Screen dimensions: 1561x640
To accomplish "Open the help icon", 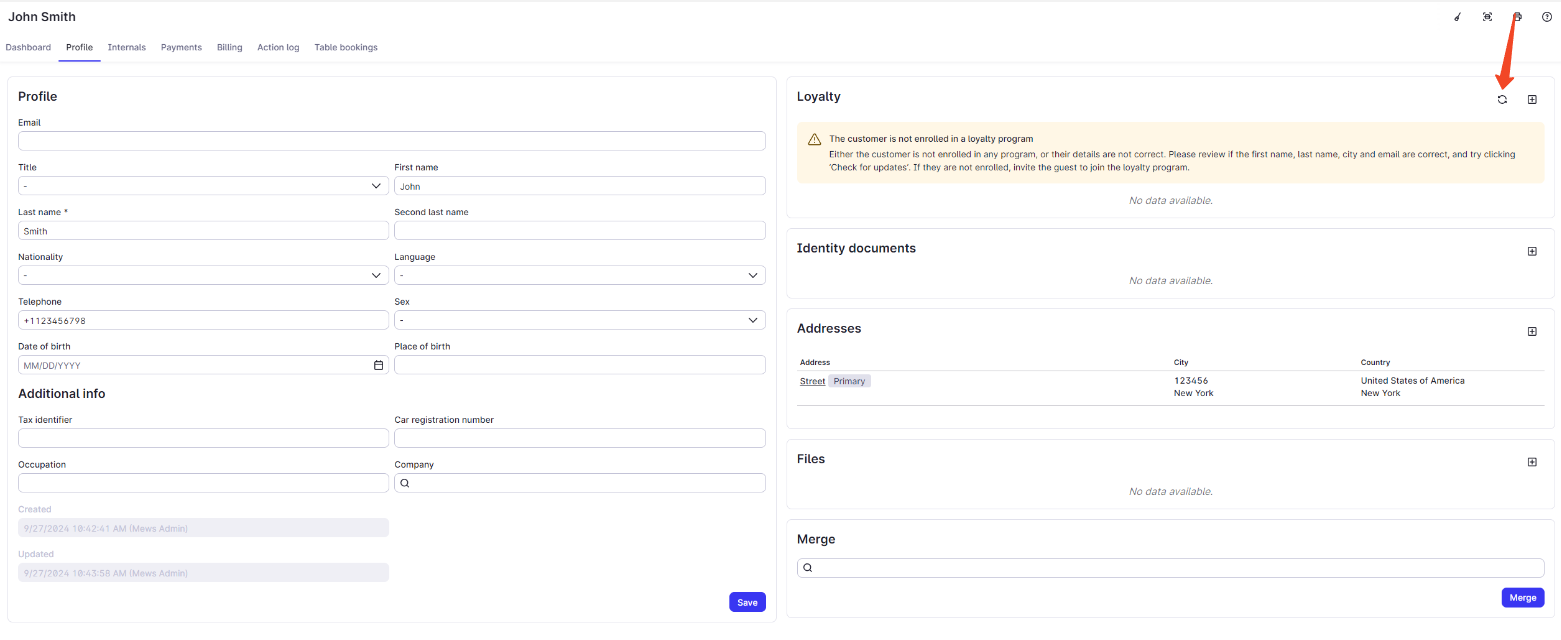I will click(x=1547, y=16).
